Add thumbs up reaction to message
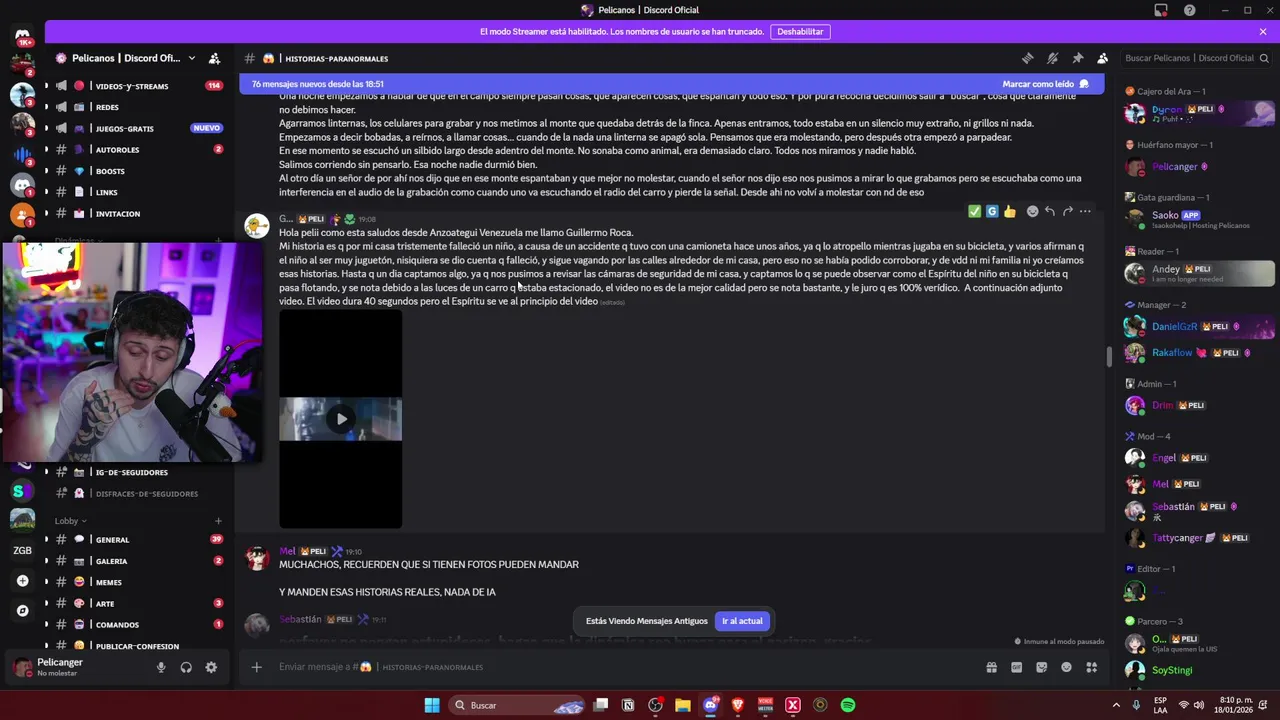 pyautogui.click(x=1010, y=211)
